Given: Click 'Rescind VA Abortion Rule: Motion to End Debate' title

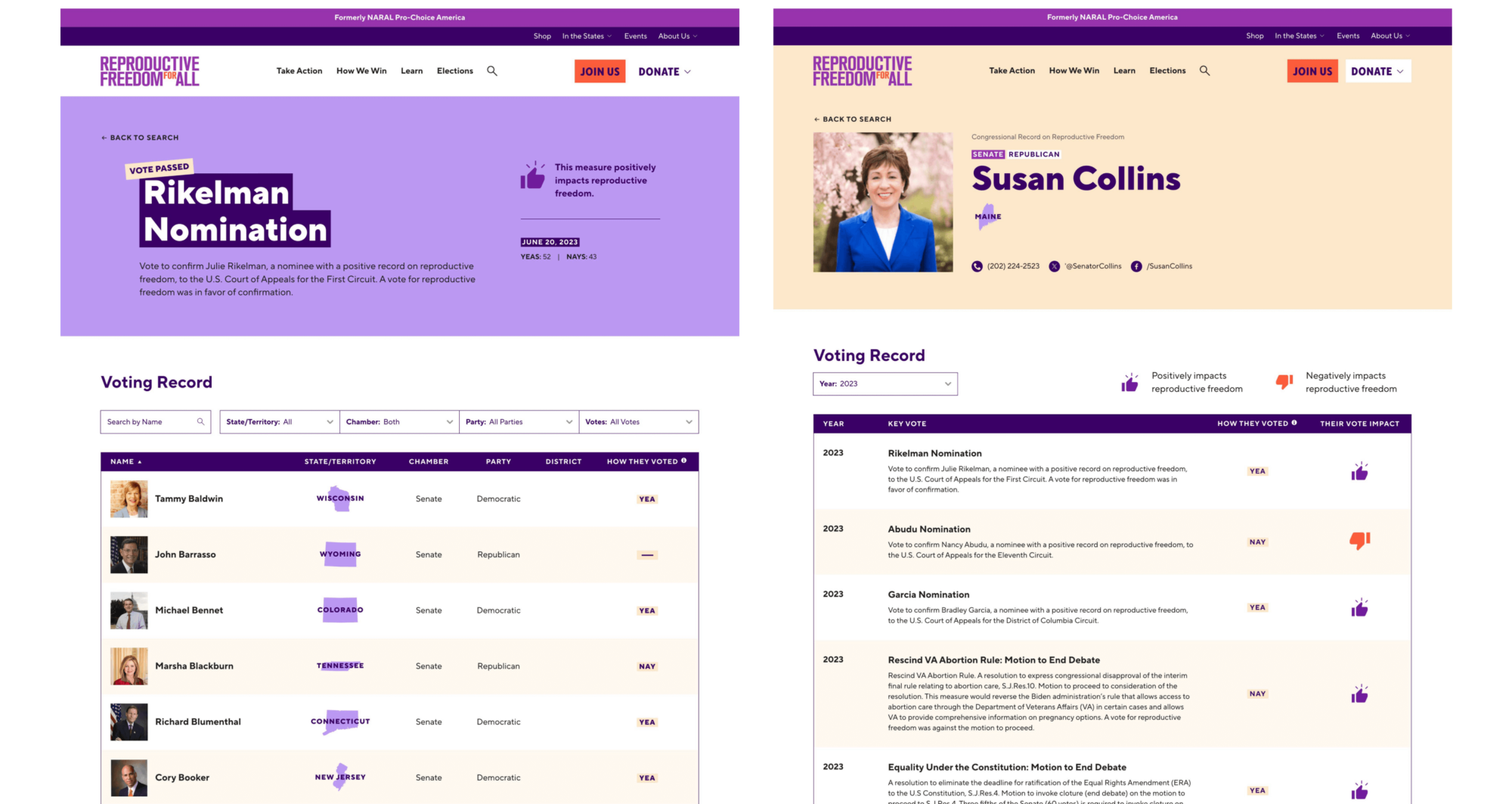Looking at the screenshot, I should [x=994, y=660].
